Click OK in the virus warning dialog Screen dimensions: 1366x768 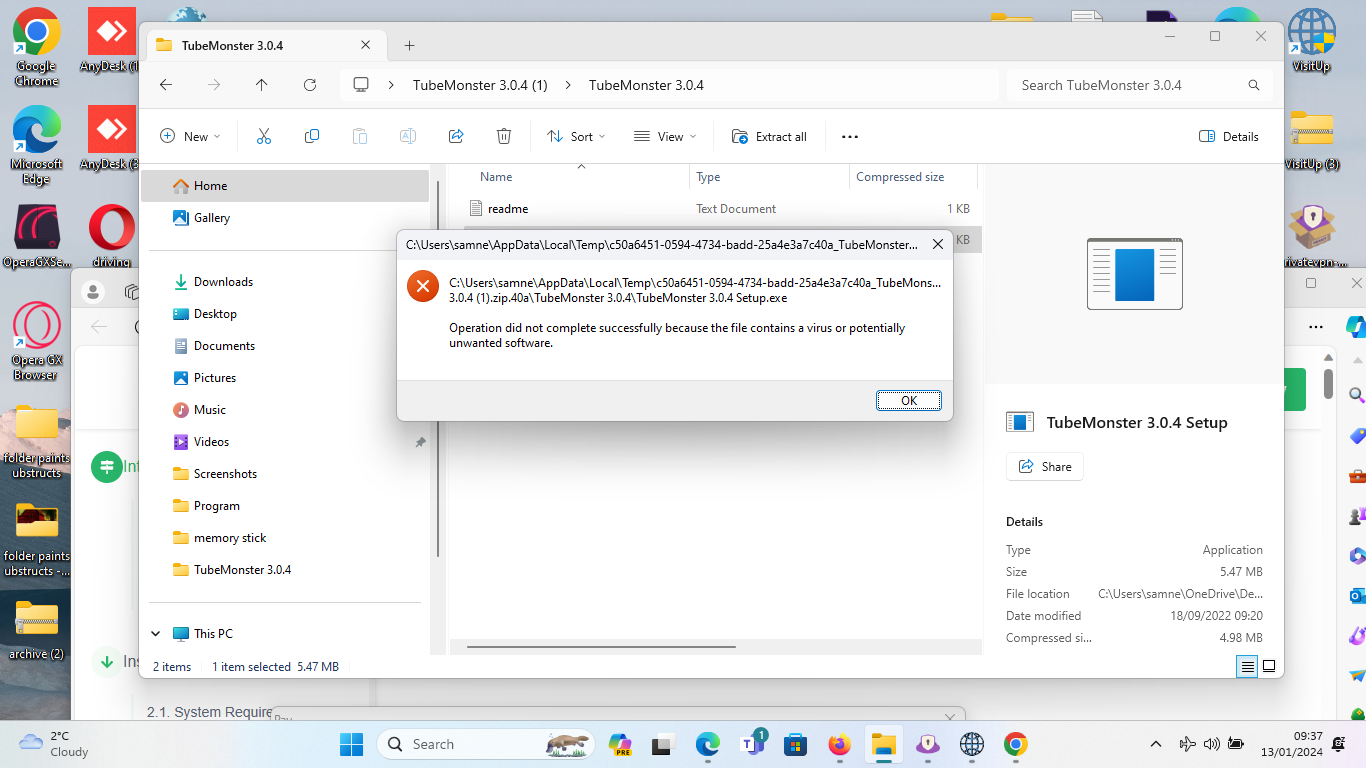(908, 400)
